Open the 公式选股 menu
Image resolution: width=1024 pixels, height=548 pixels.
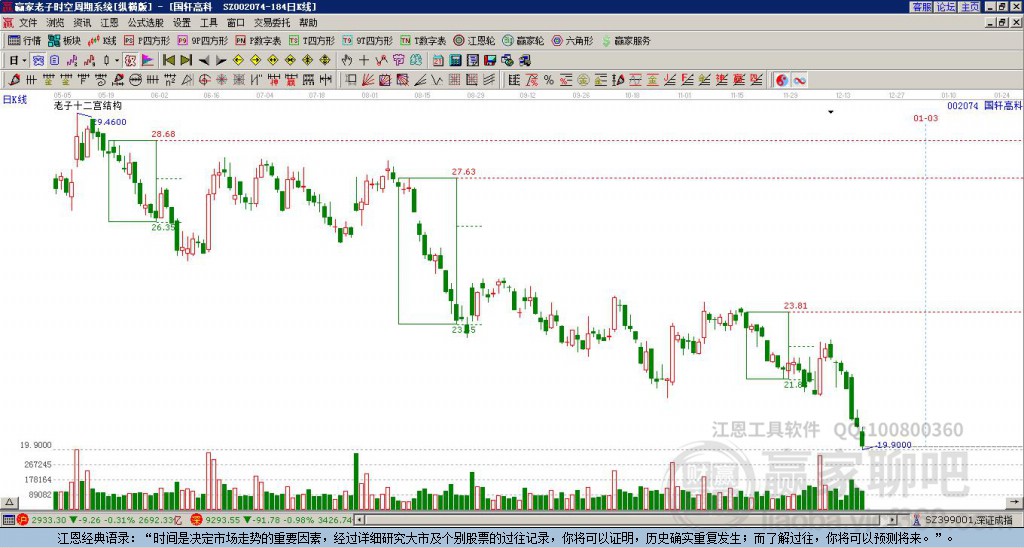[x=146, y=23]
